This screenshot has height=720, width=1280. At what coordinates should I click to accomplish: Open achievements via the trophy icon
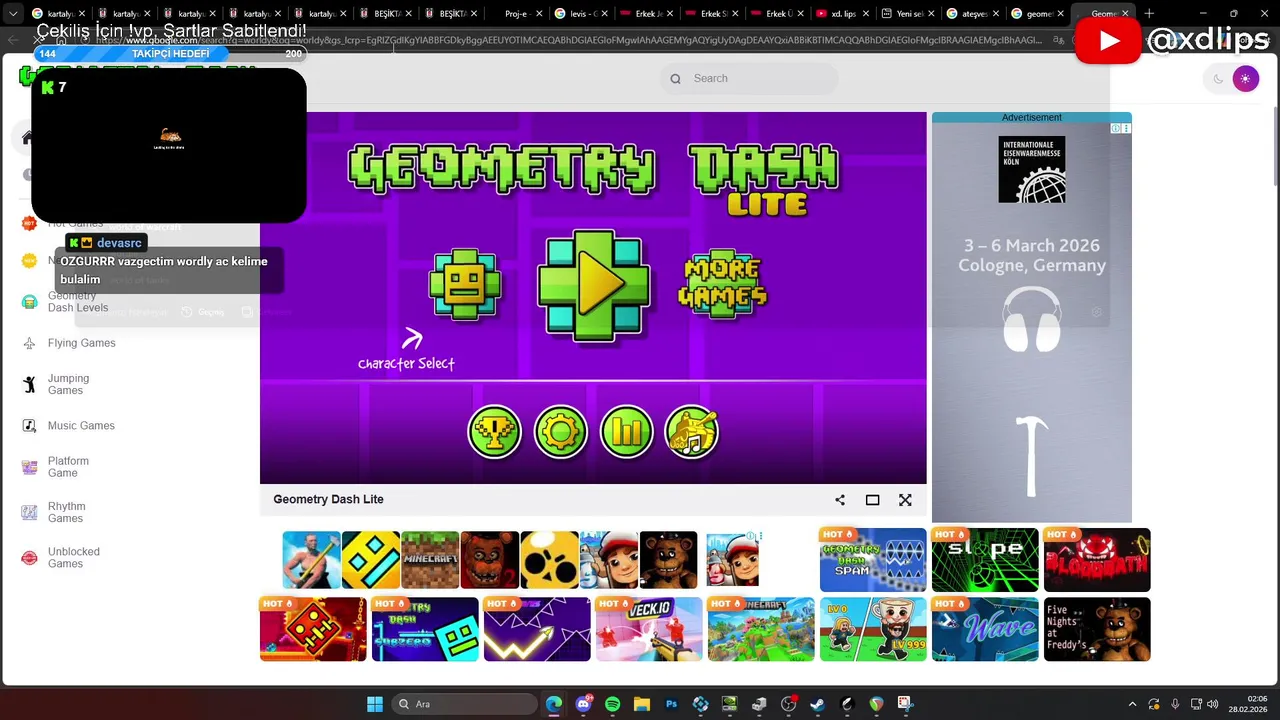tap(494, 432)
